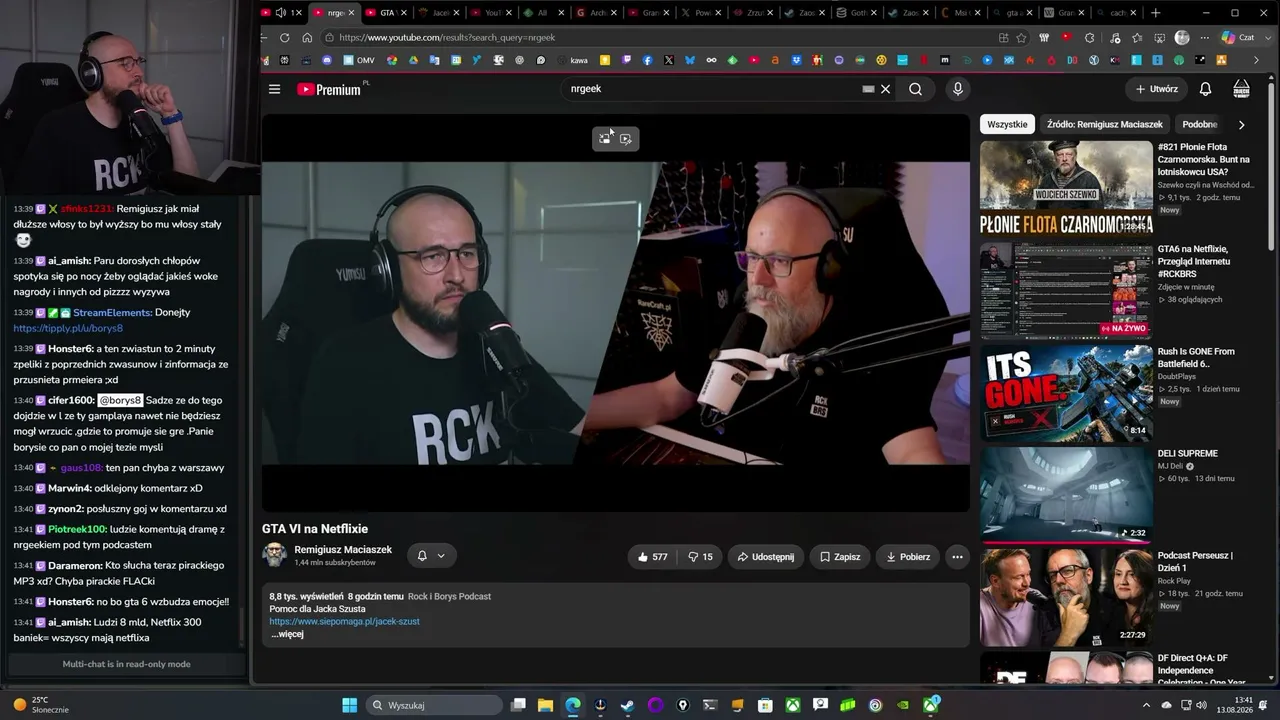Save video with Zapisz button

pyautogui.click(x=840, y=557)
